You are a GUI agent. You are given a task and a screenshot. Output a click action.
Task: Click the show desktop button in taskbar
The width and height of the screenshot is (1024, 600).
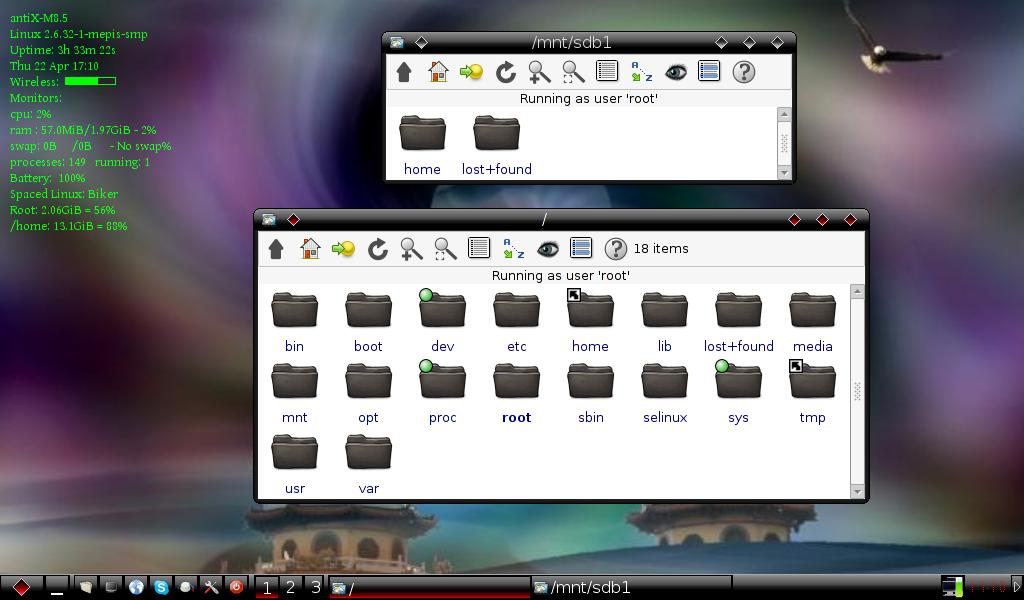(x=57, y=587)
